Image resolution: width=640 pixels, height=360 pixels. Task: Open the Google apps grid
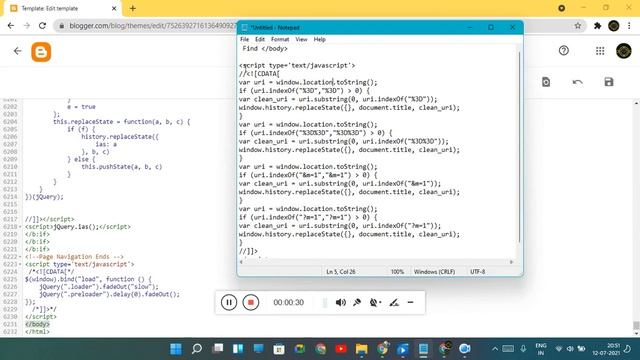coord(600,51)
